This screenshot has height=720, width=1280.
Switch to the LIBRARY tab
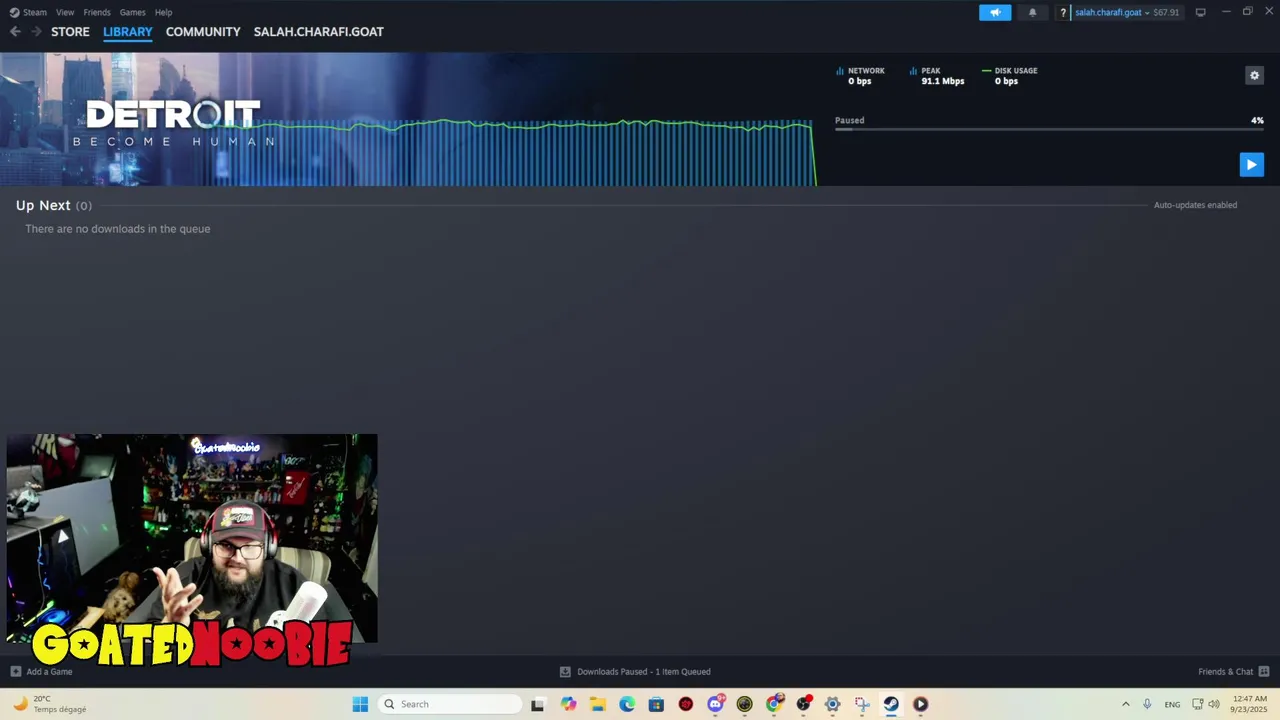128,32
